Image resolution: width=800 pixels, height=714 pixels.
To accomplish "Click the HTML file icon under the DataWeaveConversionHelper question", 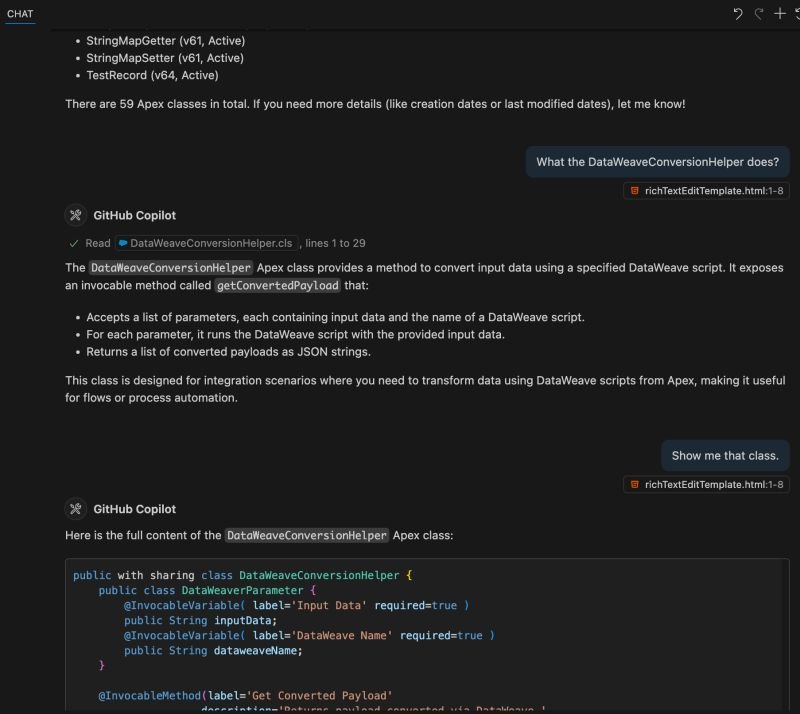I will coord(634,191).
